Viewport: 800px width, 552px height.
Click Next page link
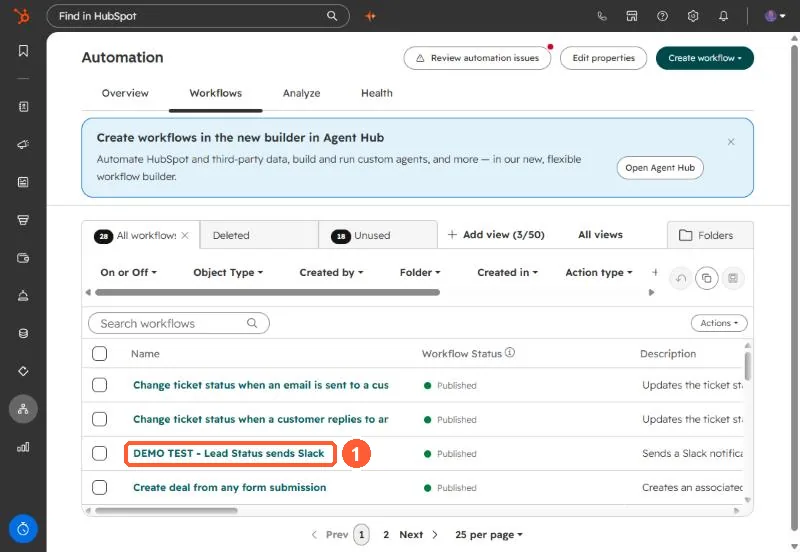coord(419,535)
